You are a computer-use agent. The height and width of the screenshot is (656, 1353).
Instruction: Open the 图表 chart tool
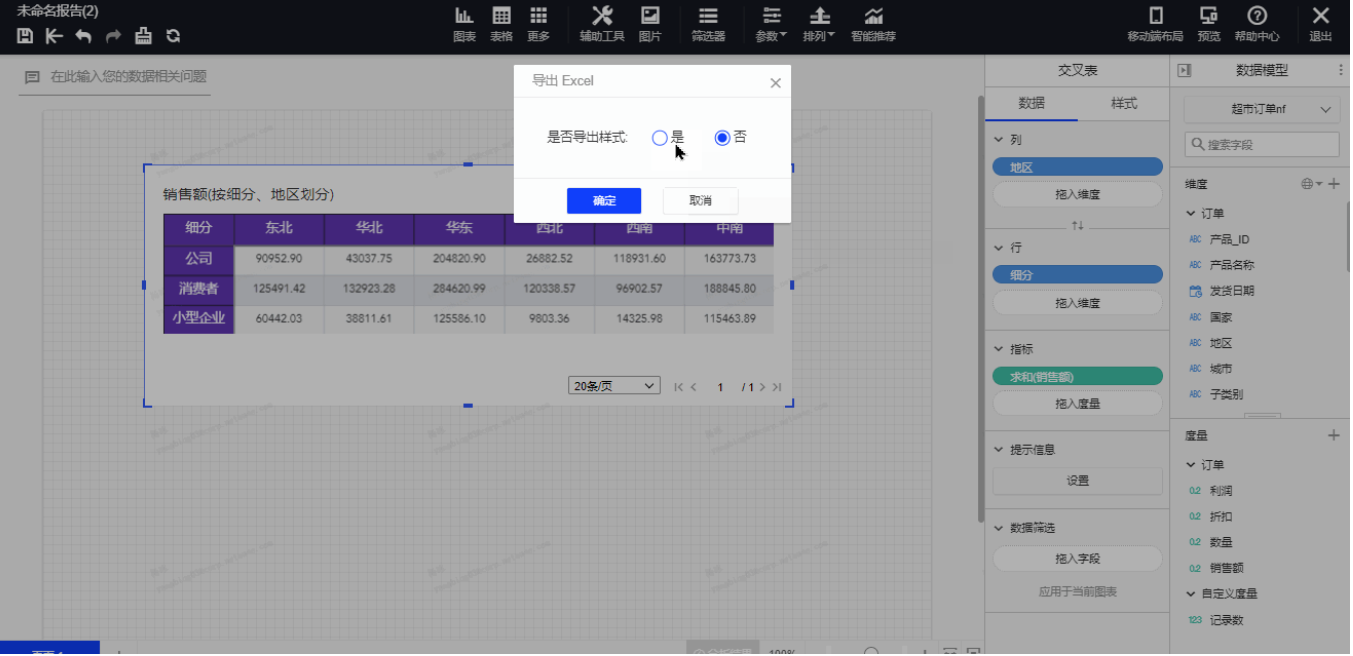(464, 24)
